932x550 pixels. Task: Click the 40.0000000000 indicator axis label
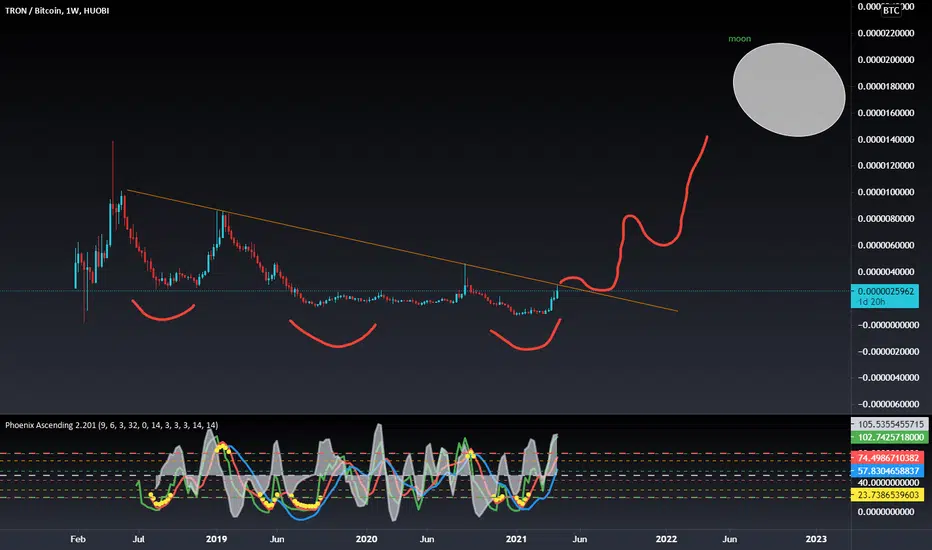point(888,483)
